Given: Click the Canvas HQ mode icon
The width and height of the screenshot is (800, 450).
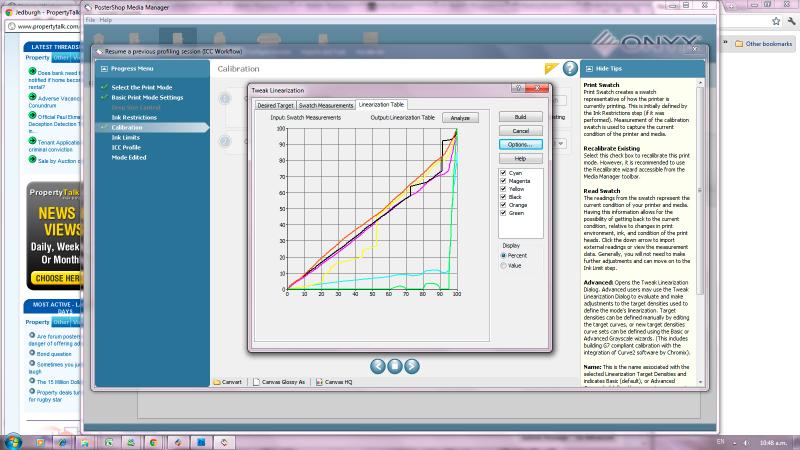Looking at the screenshot, I should [319, 382].
